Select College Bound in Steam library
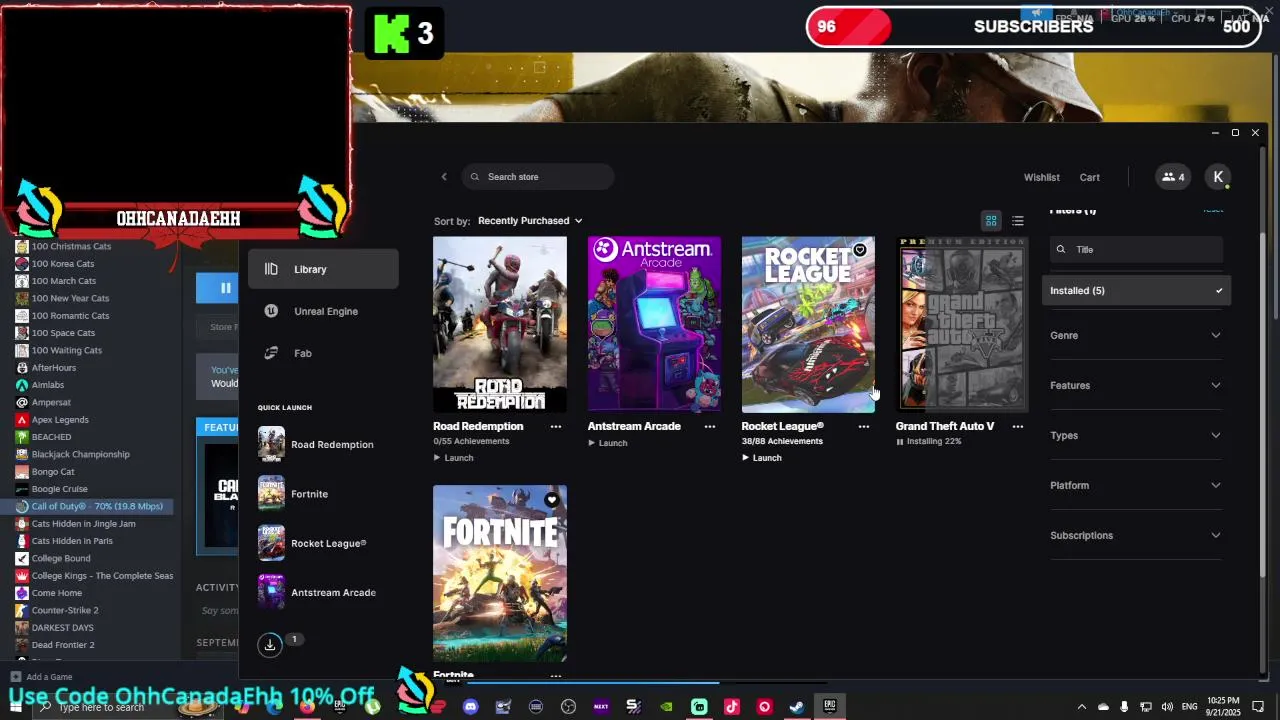1280x720 pixels. pyautogui.click(x=61, y=558)
